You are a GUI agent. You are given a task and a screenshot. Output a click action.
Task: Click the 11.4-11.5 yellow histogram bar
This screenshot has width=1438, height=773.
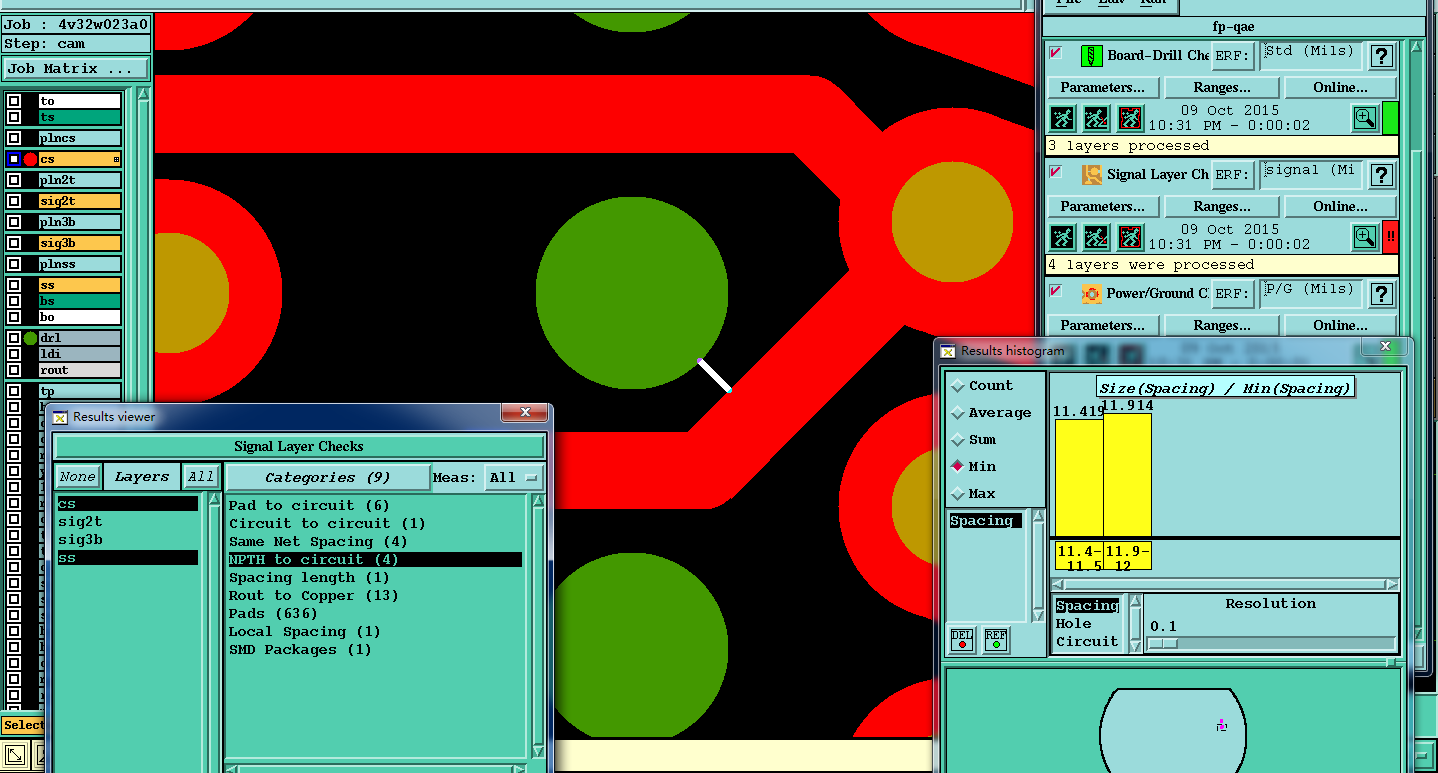[x=1079, y=478]
